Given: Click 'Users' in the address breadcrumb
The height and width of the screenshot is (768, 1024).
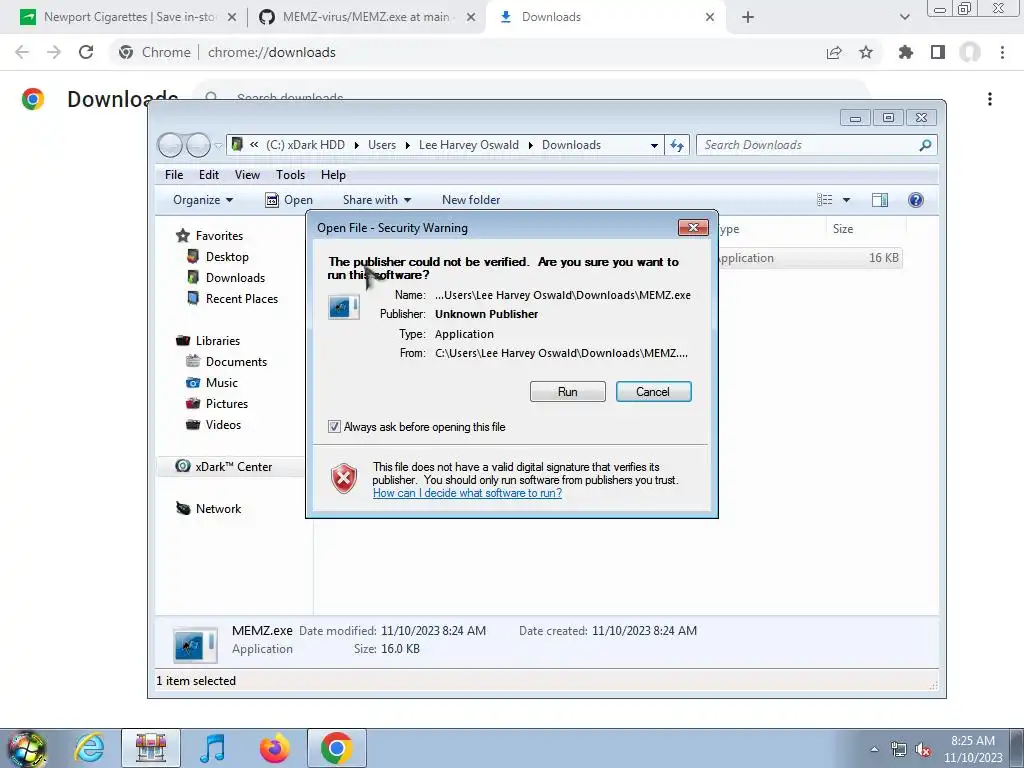Looking at the screenshot, I should click(x=382, y=145).
